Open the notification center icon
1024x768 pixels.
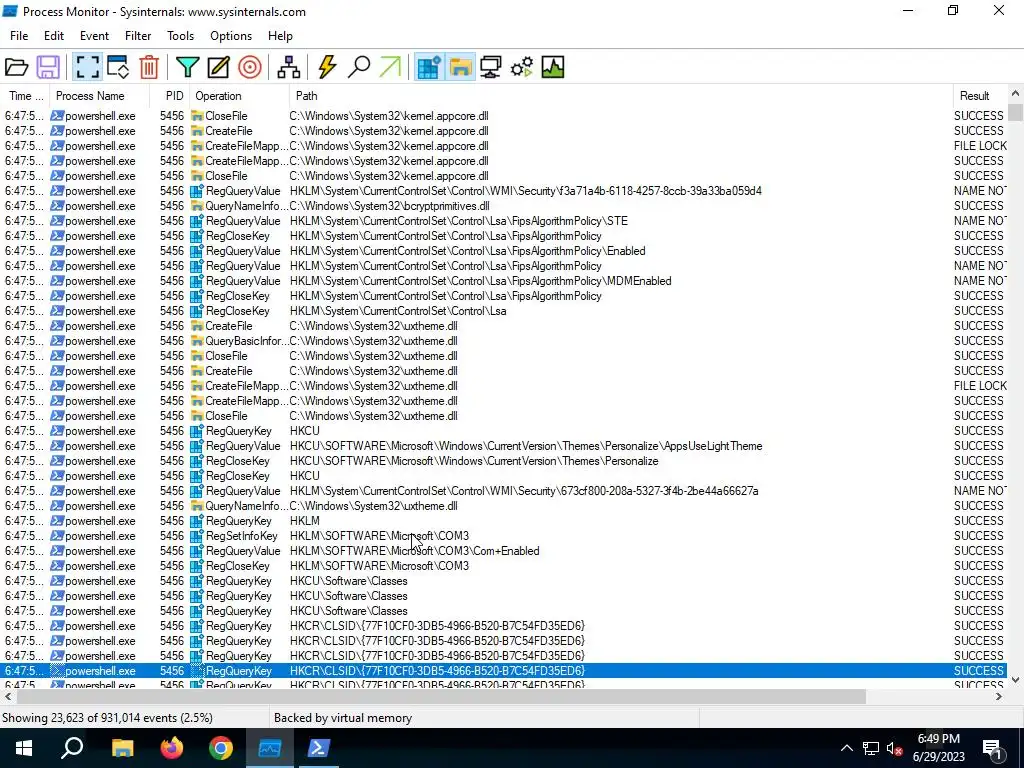993,748
